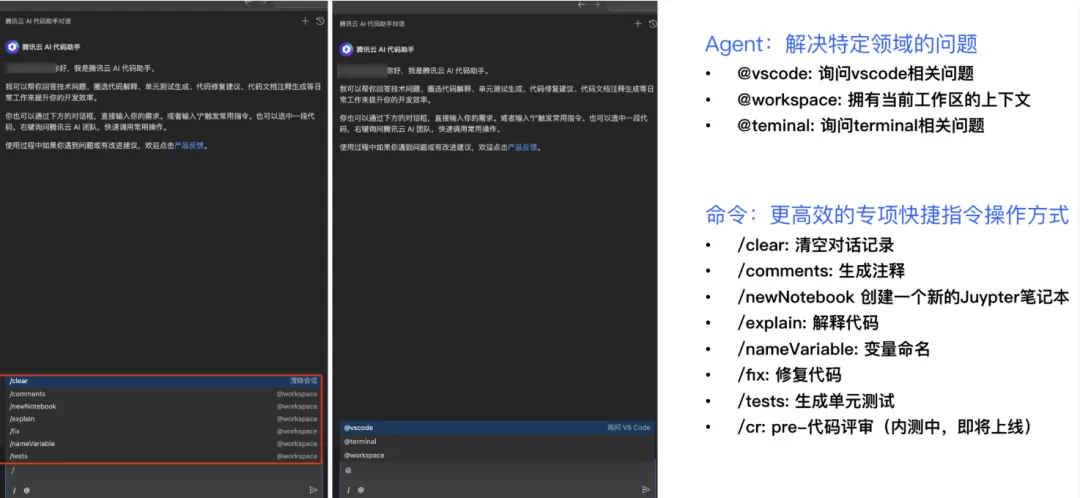
Task: Go forward using the arrow above the @-agent panel
Action: [594, 4]
